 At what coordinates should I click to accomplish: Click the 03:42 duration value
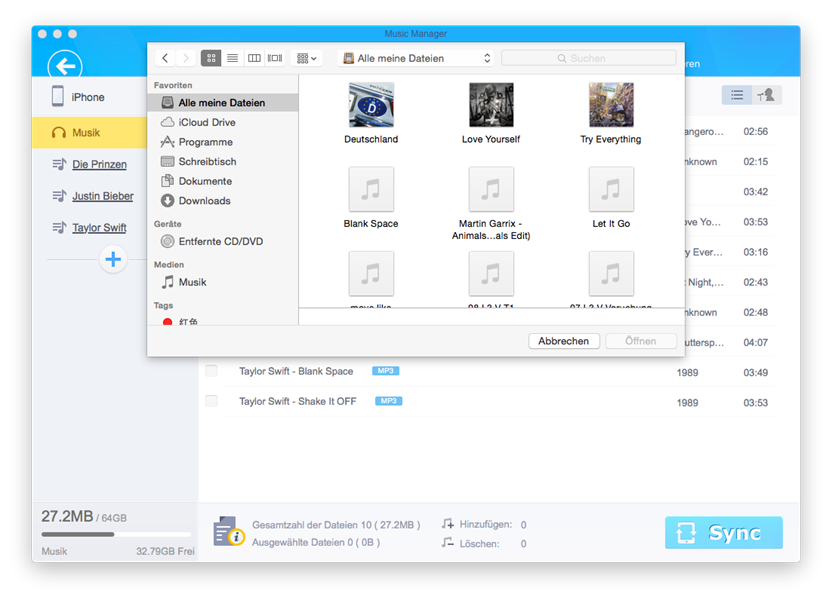click(756, 192)
